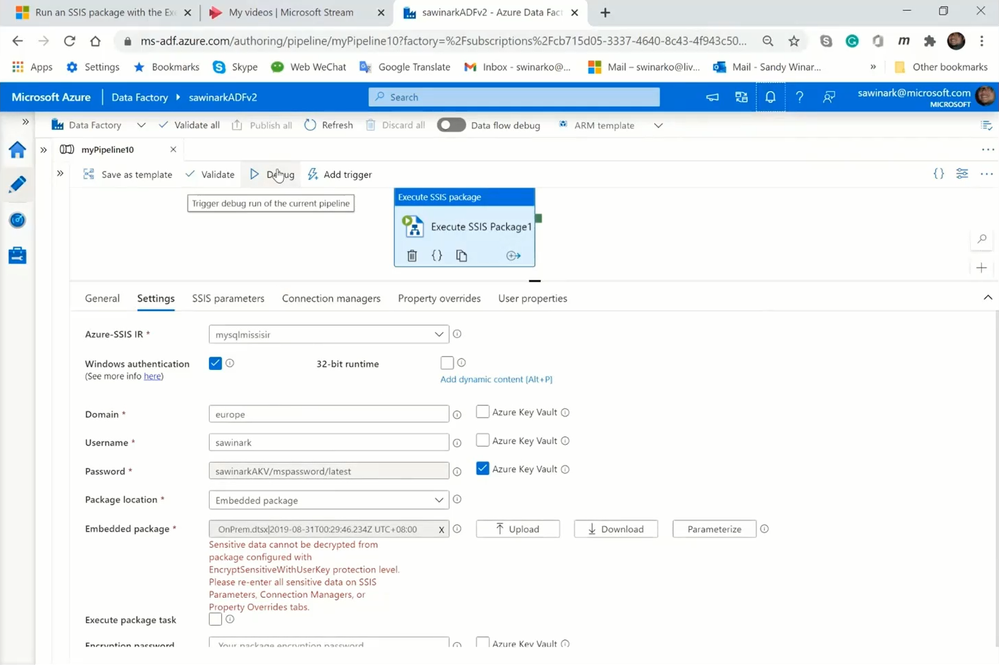
Task: Show info icon next to Domain field
Action: (x=457, y=415)
